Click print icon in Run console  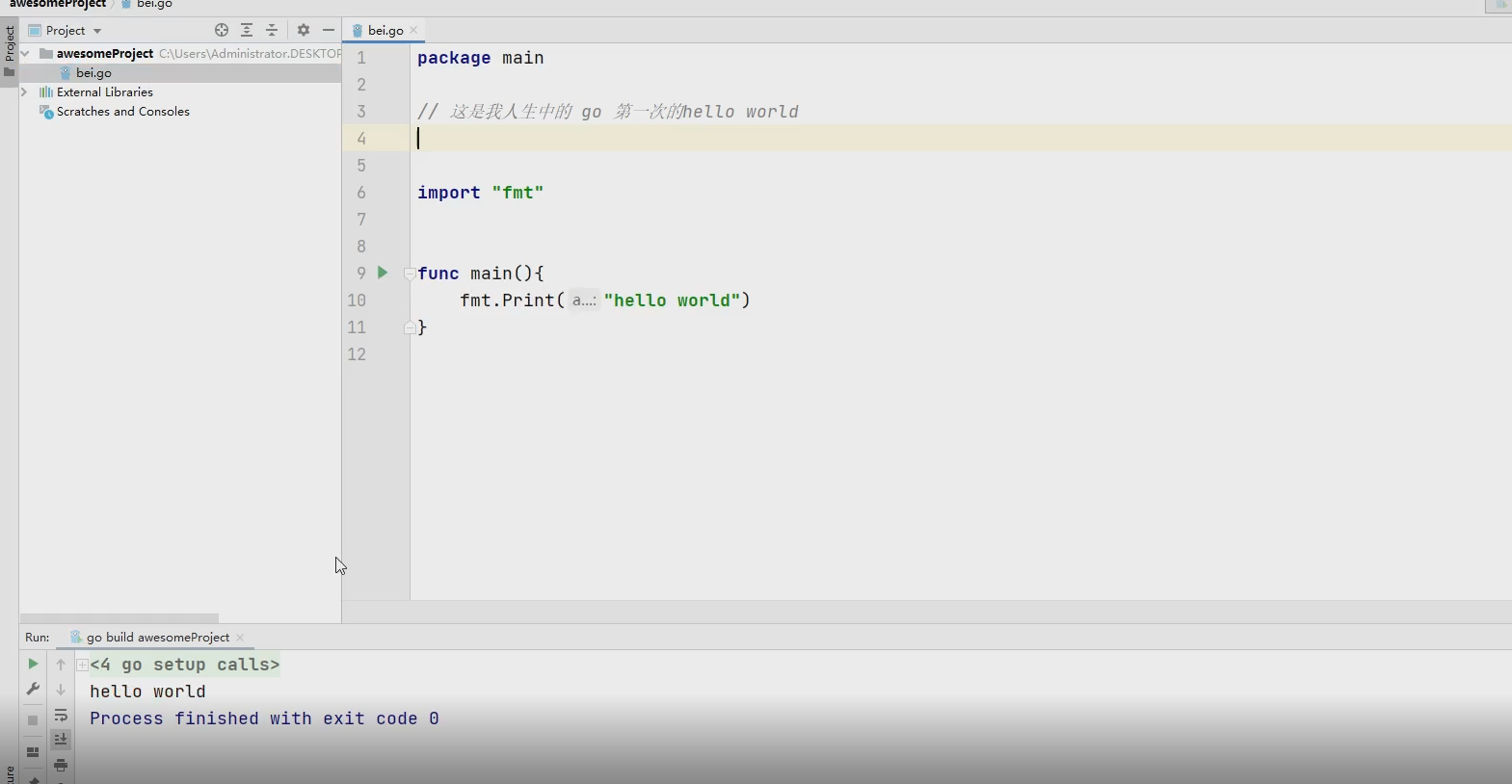(61, 765)
